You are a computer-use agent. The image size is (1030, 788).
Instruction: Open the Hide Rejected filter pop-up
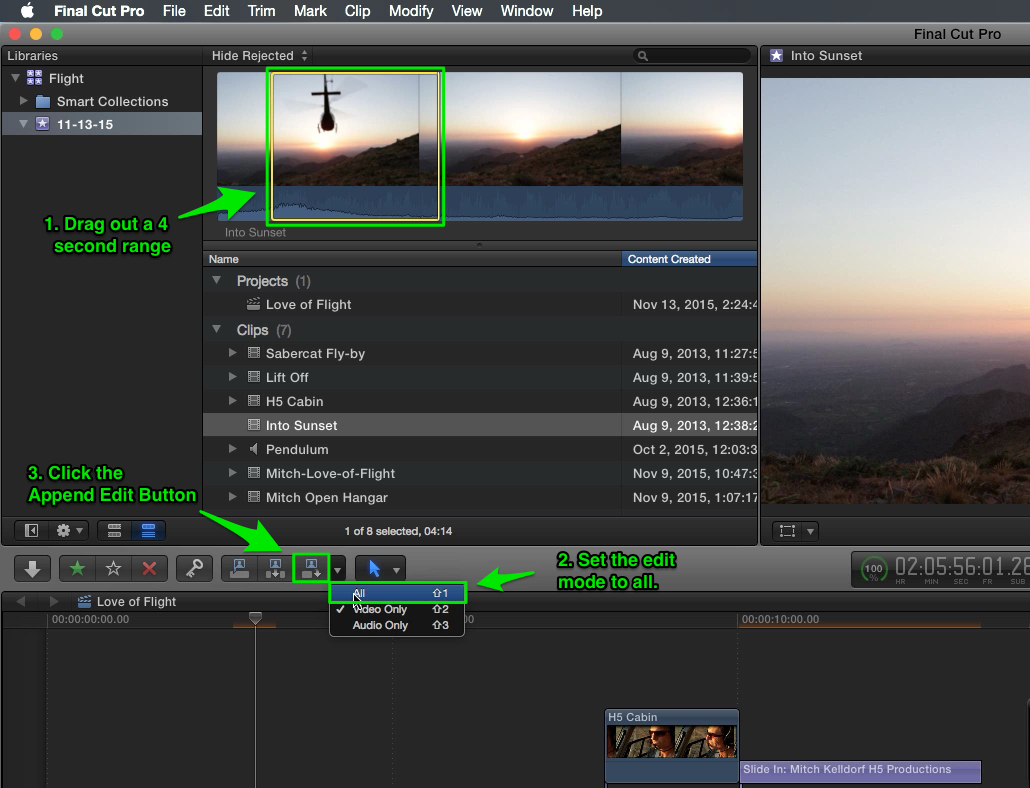[x=259, y=56]
